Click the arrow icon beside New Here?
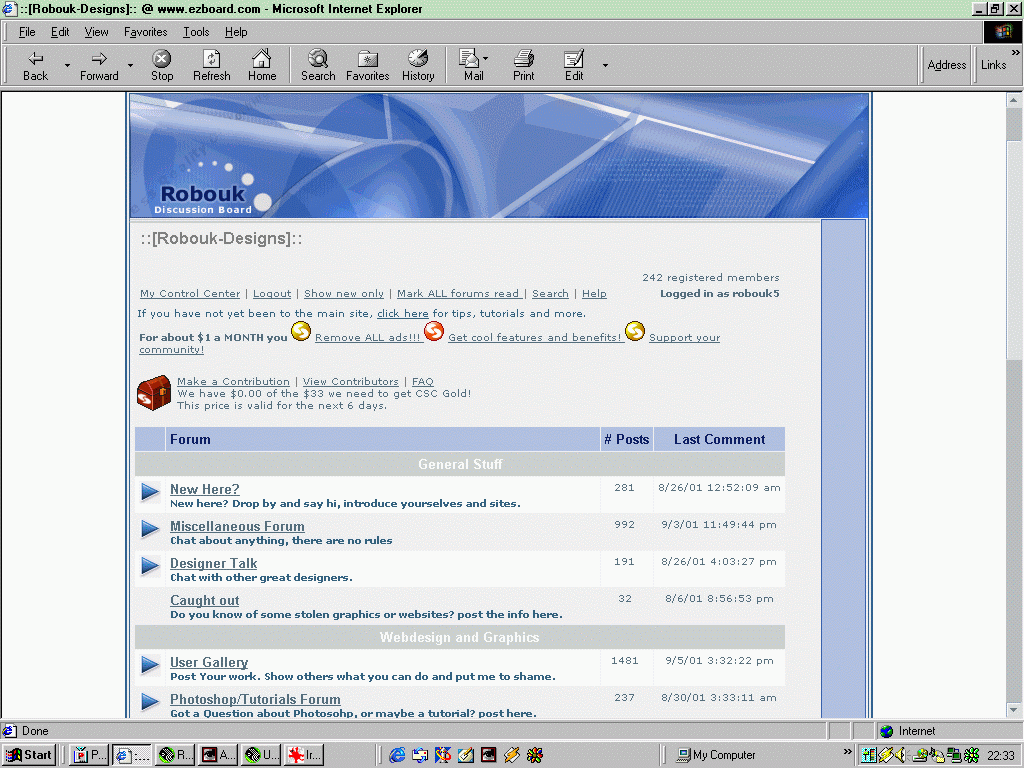This screenshot has height=768, width=1024. coord(150,491)
